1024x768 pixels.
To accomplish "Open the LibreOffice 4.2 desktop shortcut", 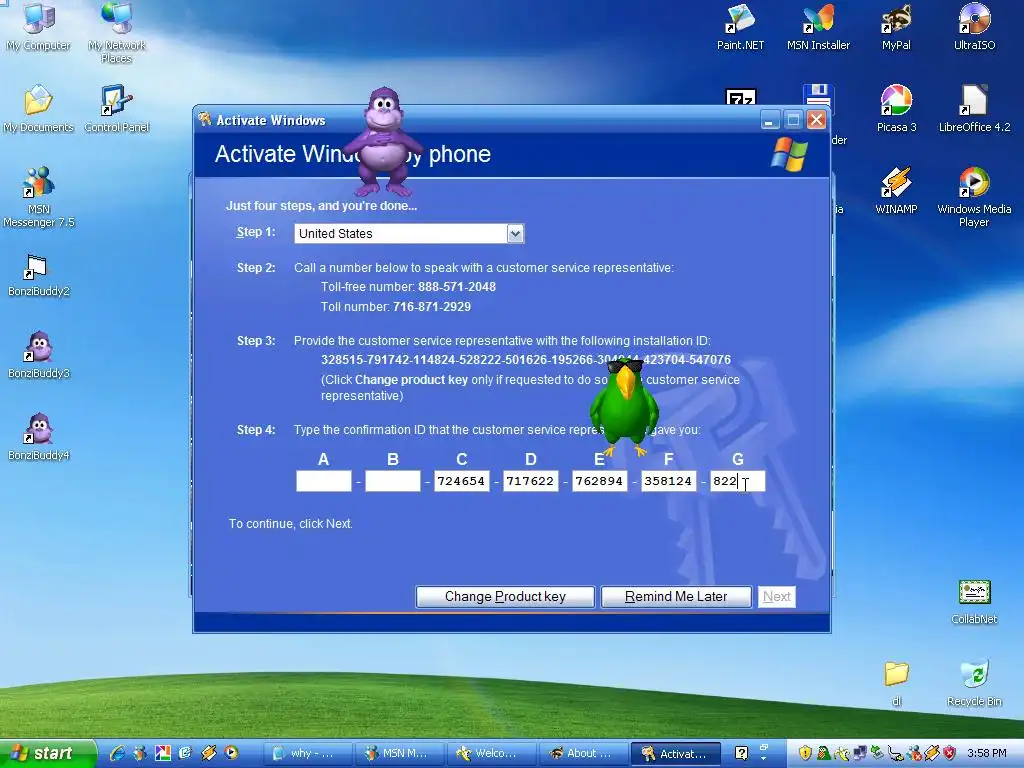I will [974, 109].
